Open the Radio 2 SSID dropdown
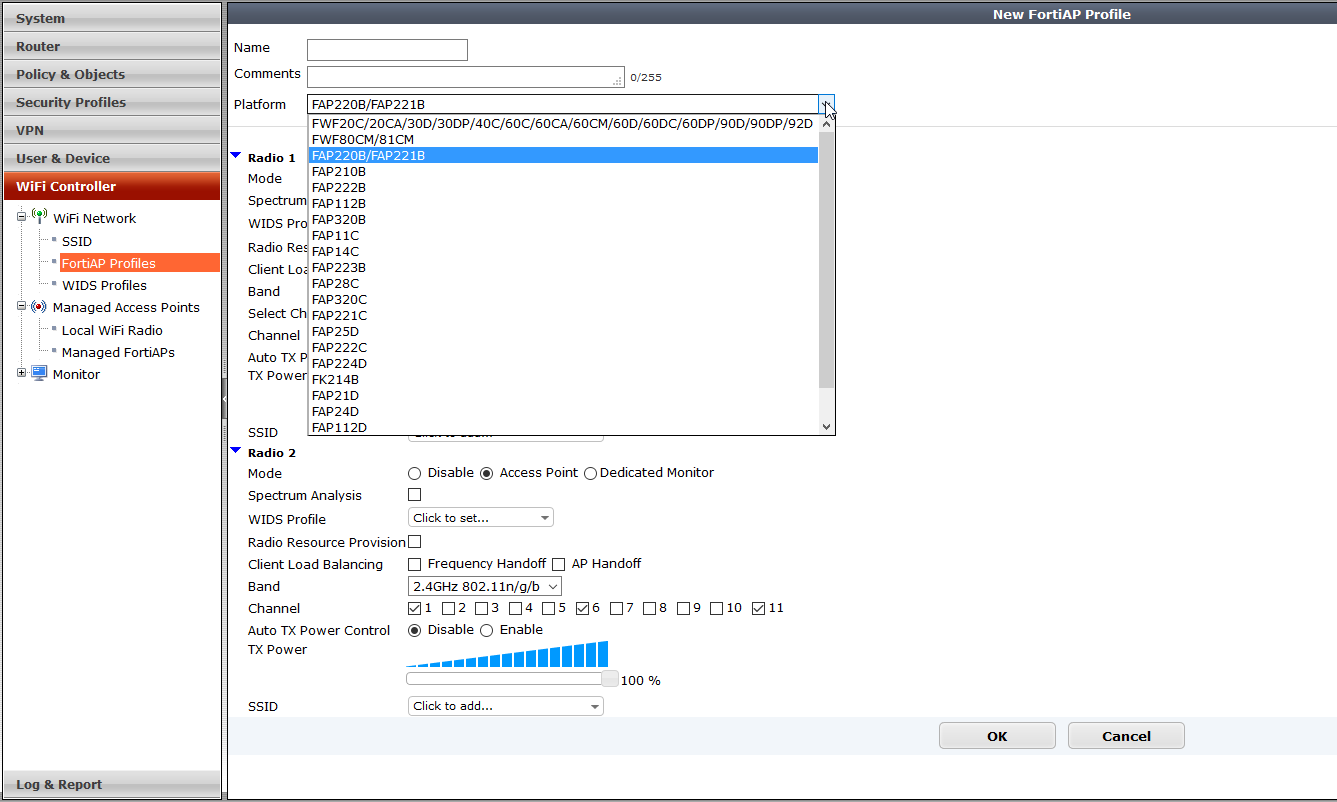The image size is (1337, 802). [x=506, y=706]
